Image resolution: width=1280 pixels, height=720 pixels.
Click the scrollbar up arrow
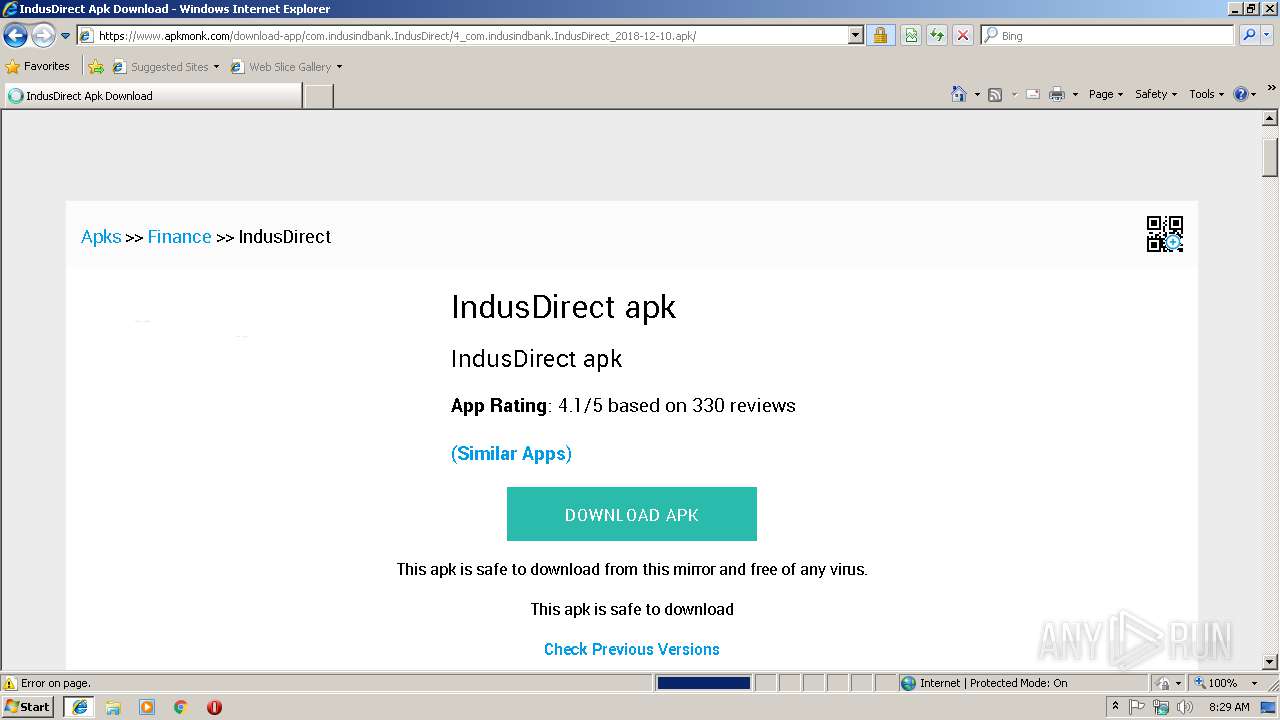(x=1271, y=119)
